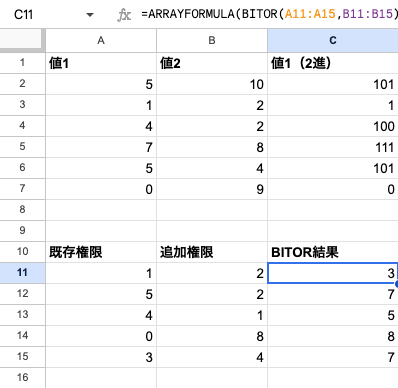Click the formula bar with ARRAYFORMULA text

click(x=269, y=14)
